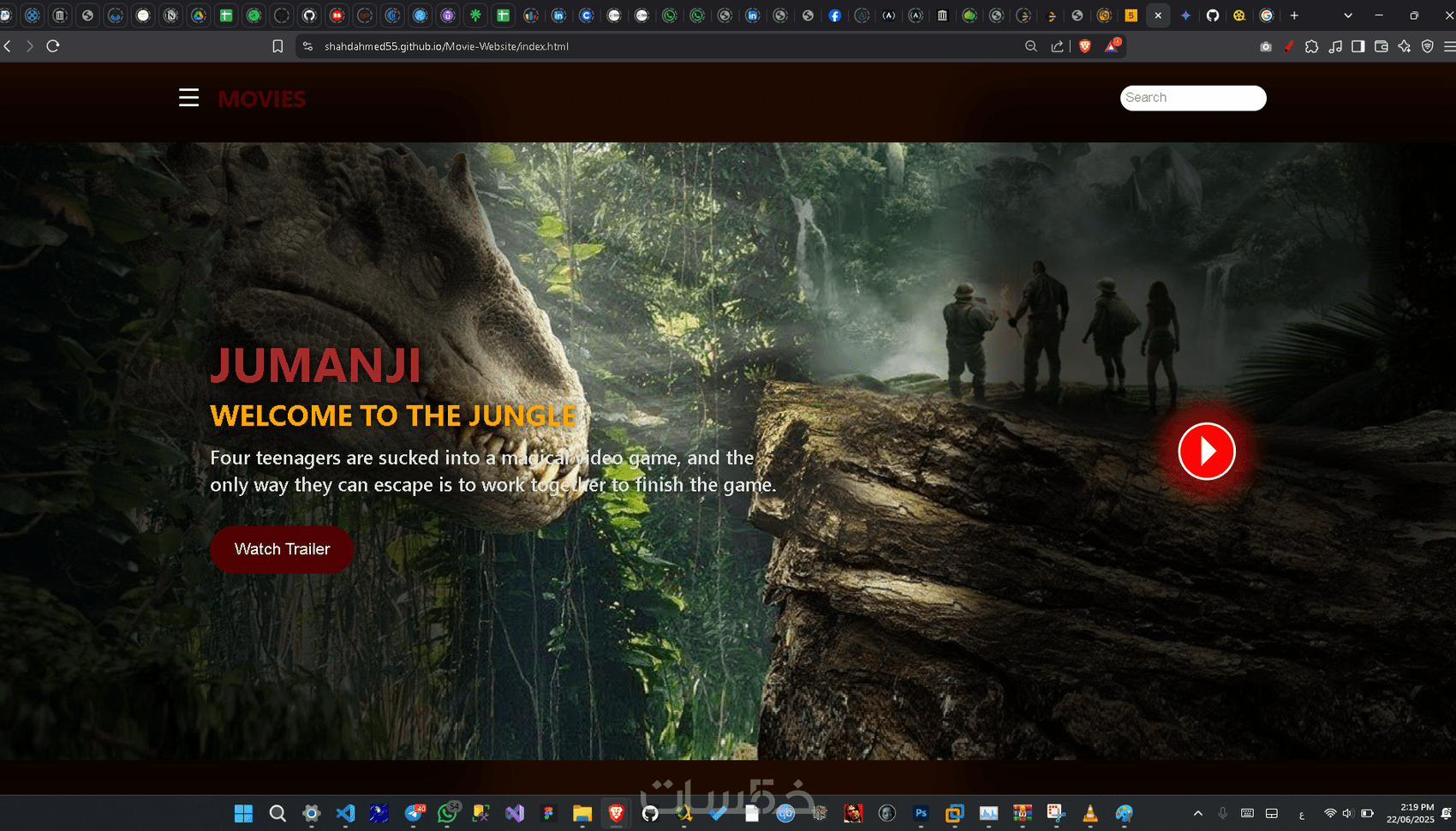The image size is (1456, 831).
Task: Open a new browser tab
Action: pos(1294,15)
